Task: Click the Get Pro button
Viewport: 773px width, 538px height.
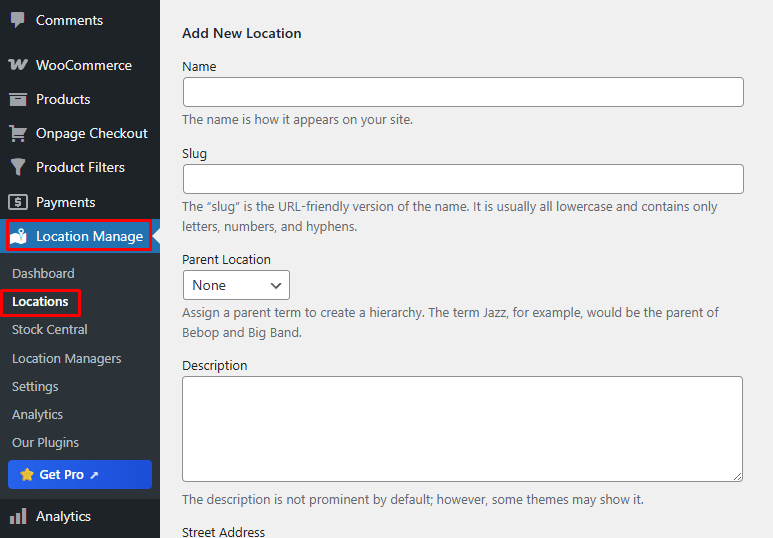Action: pyautogui.click(x=80, y=474)
